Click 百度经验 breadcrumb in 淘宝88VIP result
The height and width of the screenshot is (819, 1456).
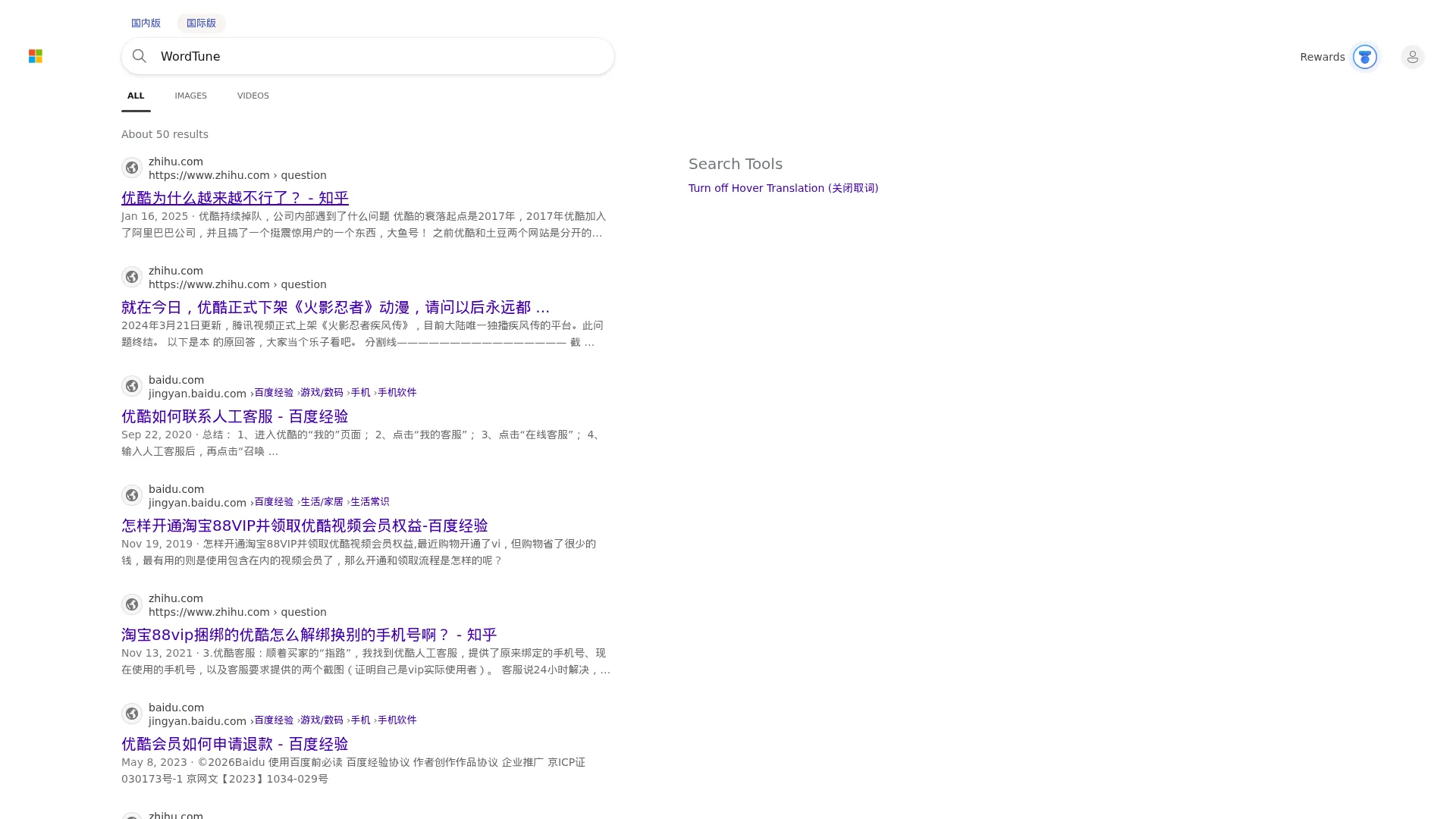274,502
